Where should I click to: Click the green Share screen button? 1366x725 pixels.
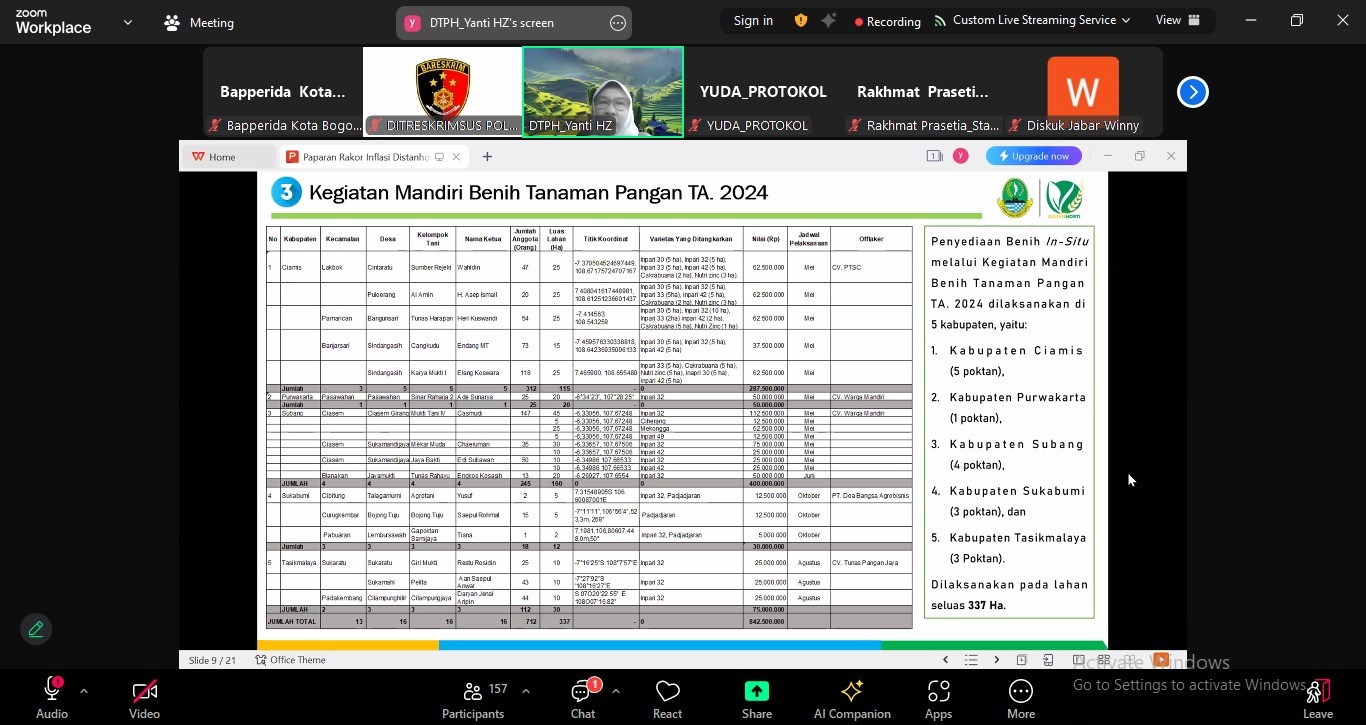click(757, 698)
